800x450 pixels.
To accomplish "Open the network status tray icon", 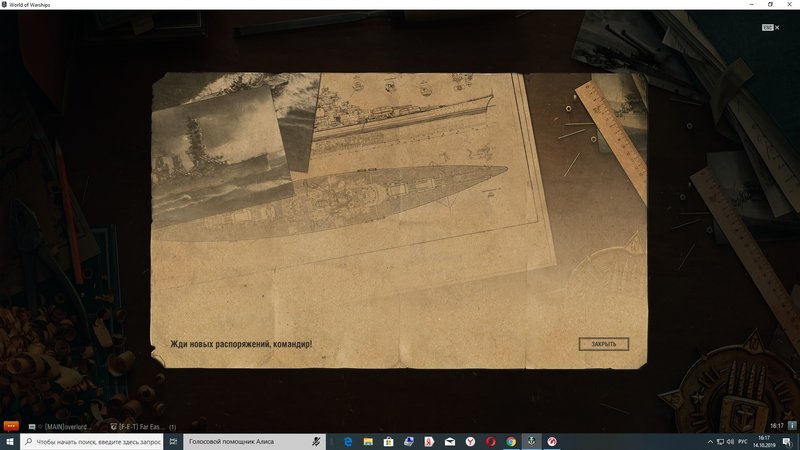I will (720, 442).
